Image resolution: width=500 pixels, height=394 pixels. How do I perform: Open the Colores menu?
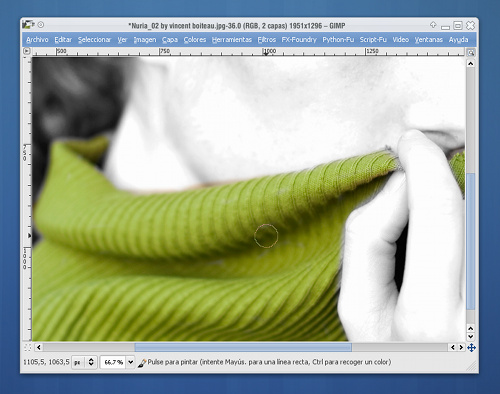pos(195,40)
